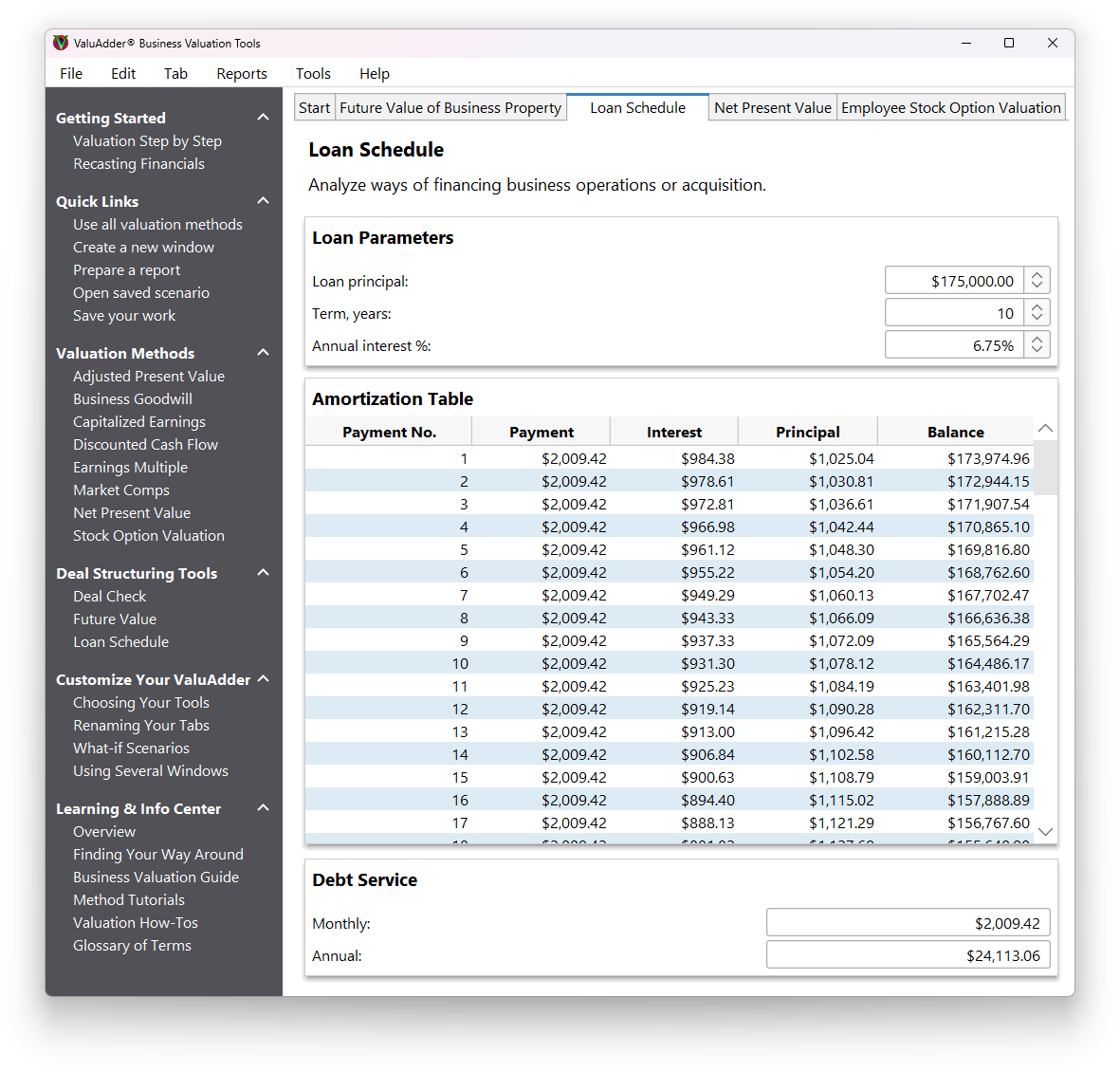Screen dimensions: 1120x1072
Task: Open Using Several Windows link
Action: pos(151,771)
